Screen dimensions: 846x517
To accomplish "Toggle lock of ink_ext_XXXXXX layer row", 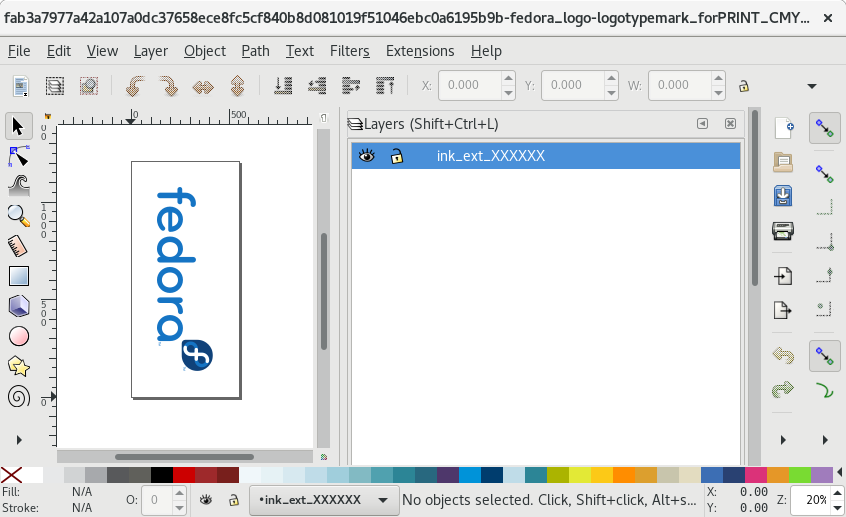I will [397, 156].
